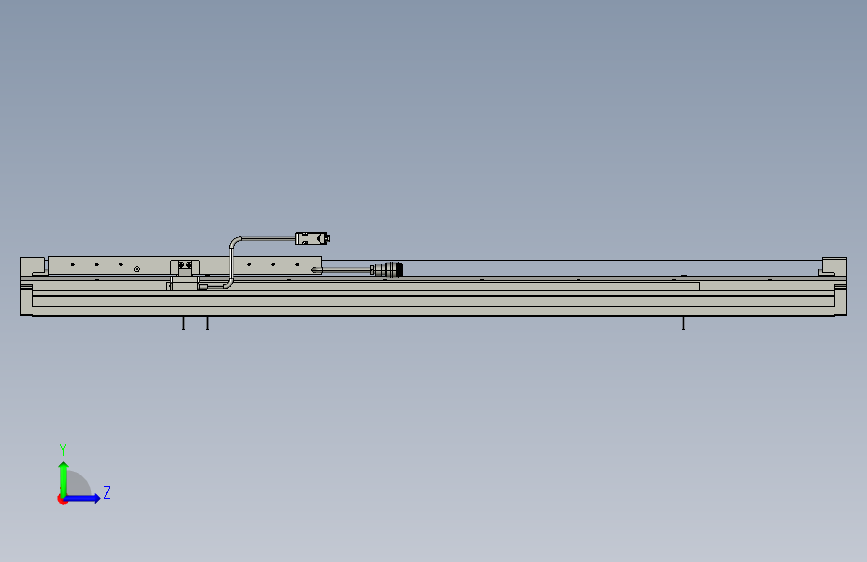Click the blue Z axis label
Viewport: 867px width, 562px height.
point(107,492)
